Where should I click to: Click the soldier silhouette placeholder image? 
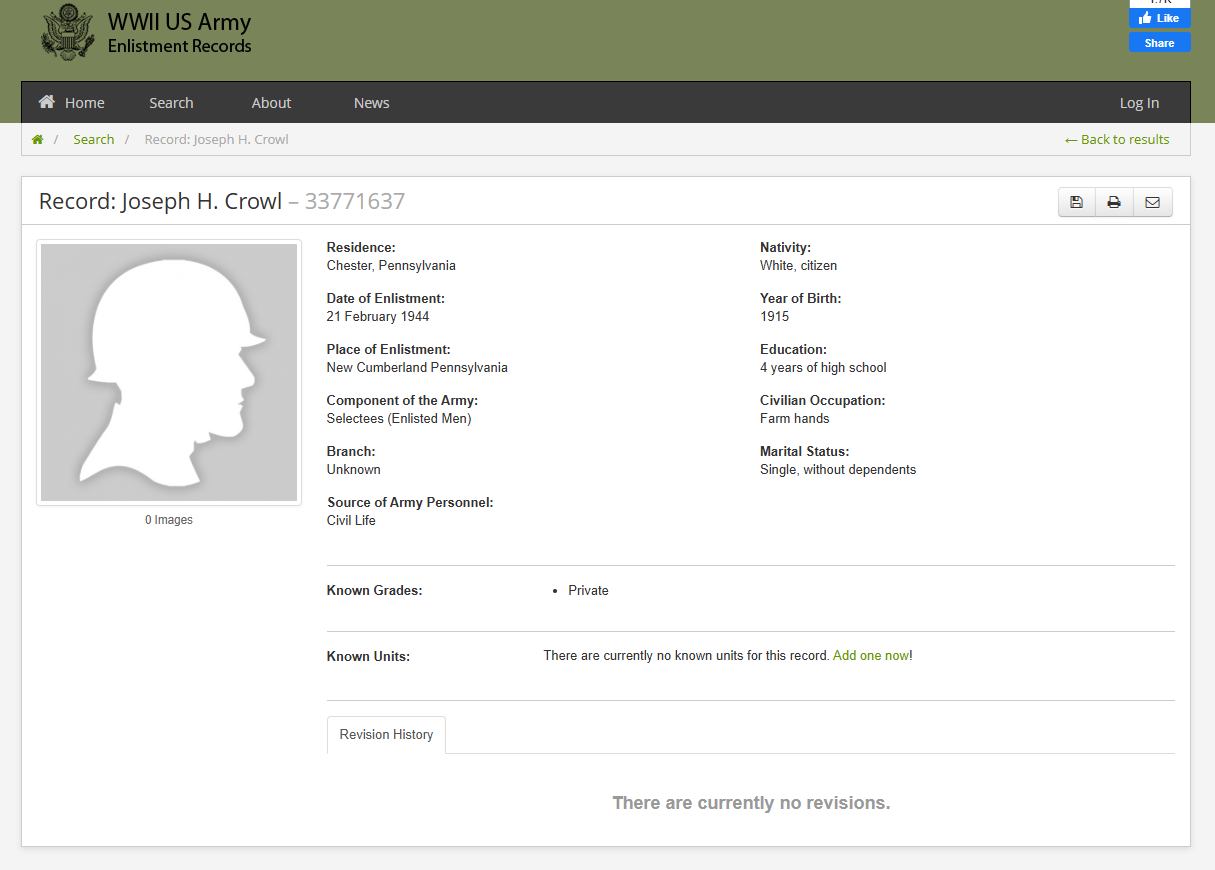click(169, 372)
